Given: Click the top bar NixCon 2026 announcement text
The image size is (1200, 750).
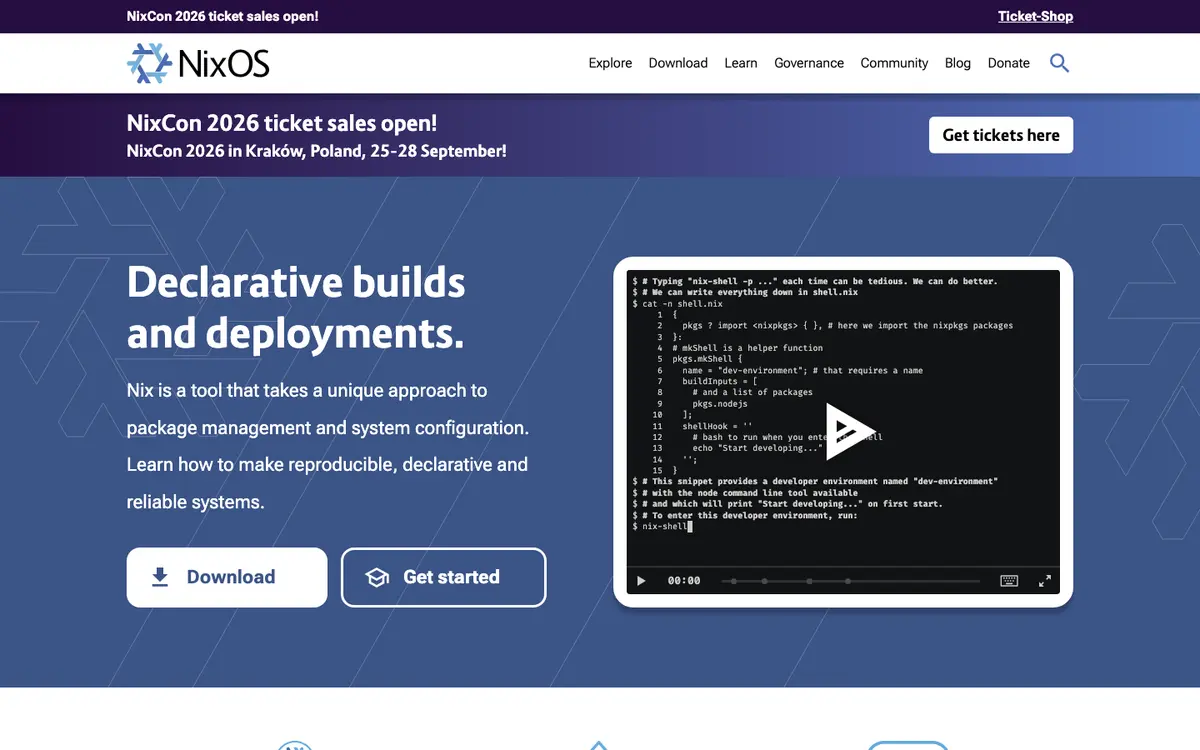Looking at the screenshot, I should pyautogui.click(x=223, y=16).
